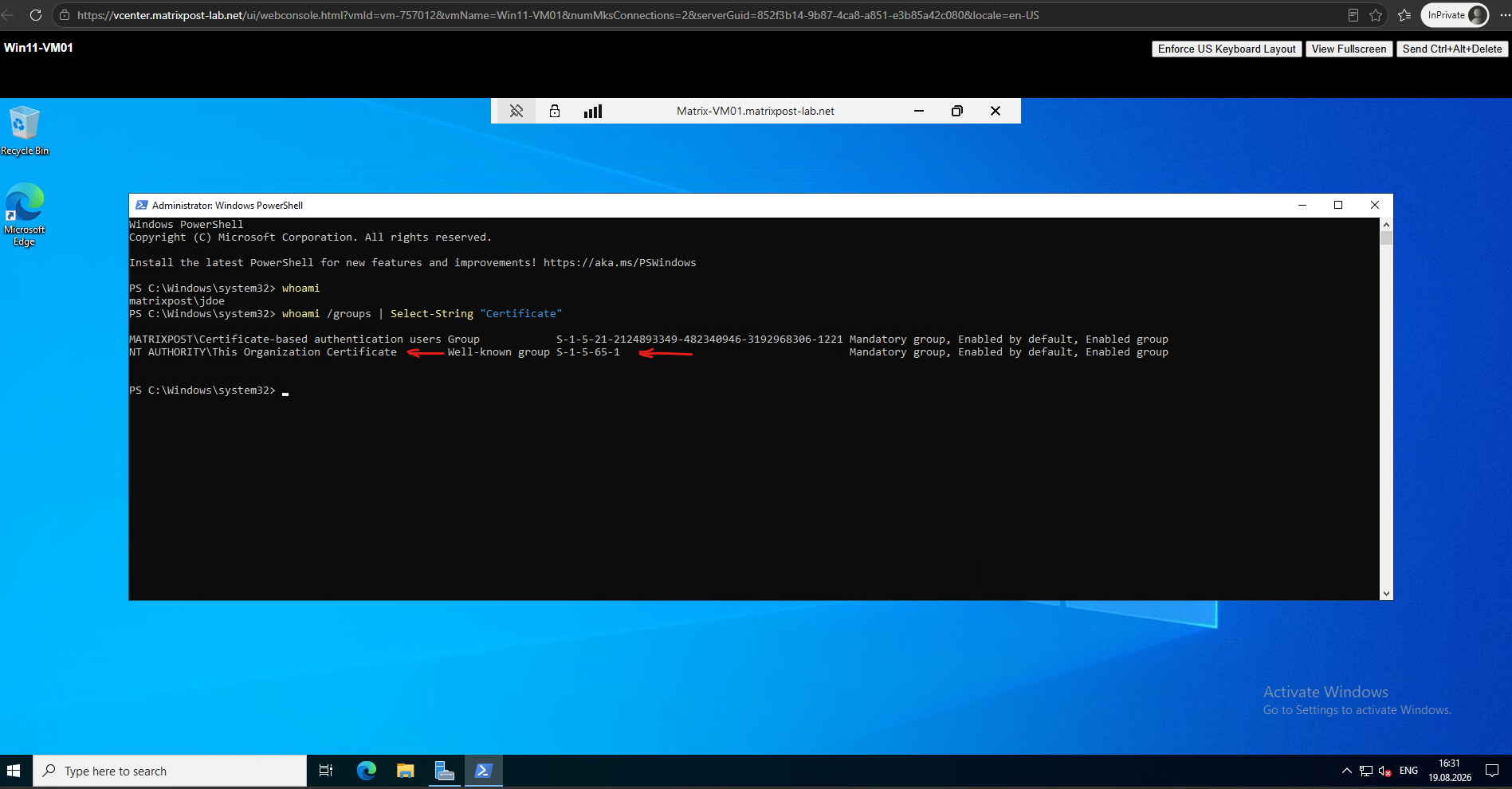
Task: Click the PowerShell vertical scrollbar thumb
Action: point(1386,237)
